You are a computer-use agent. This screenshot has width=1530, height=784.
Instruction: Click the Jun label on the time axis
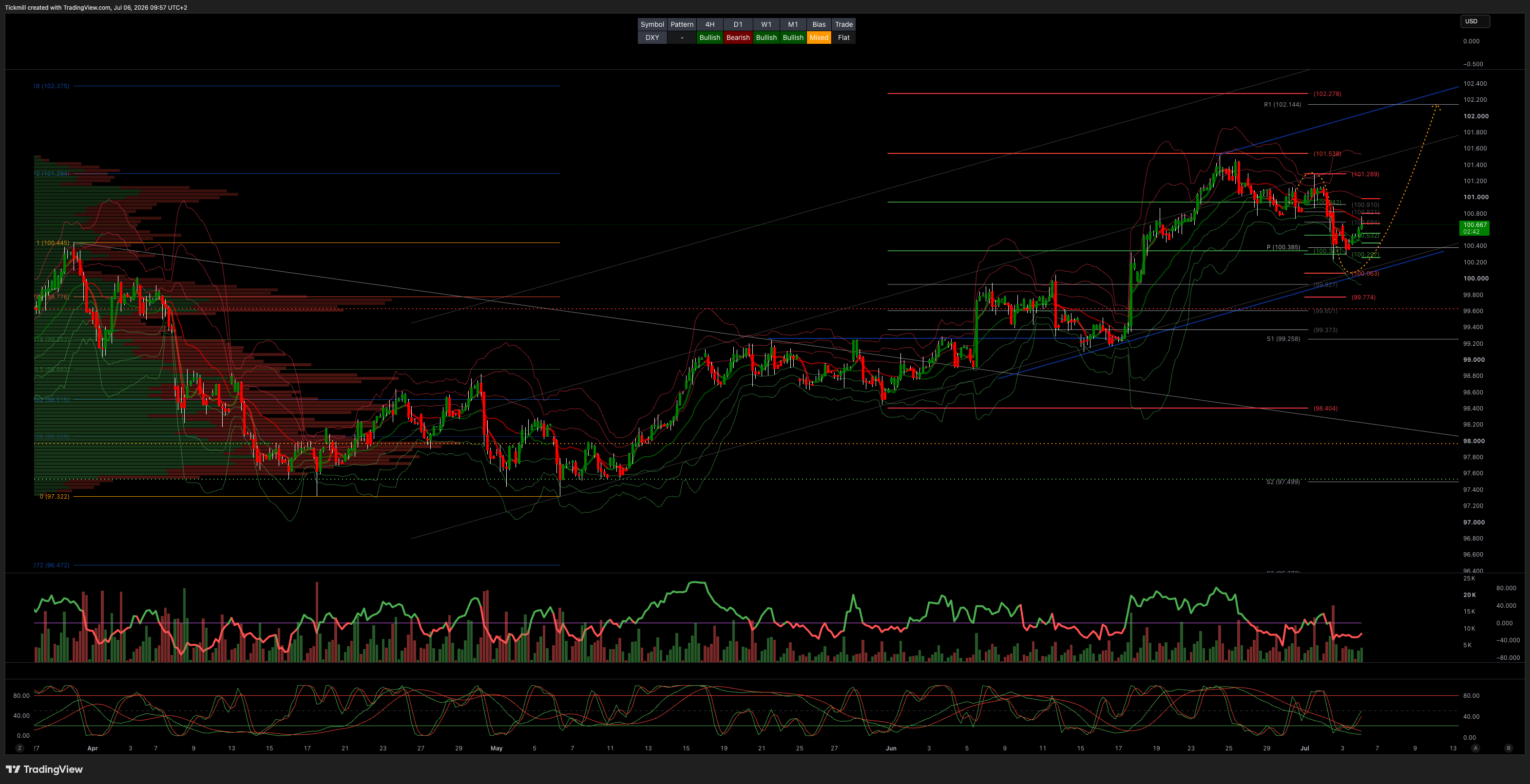click(x=891, y=748)
